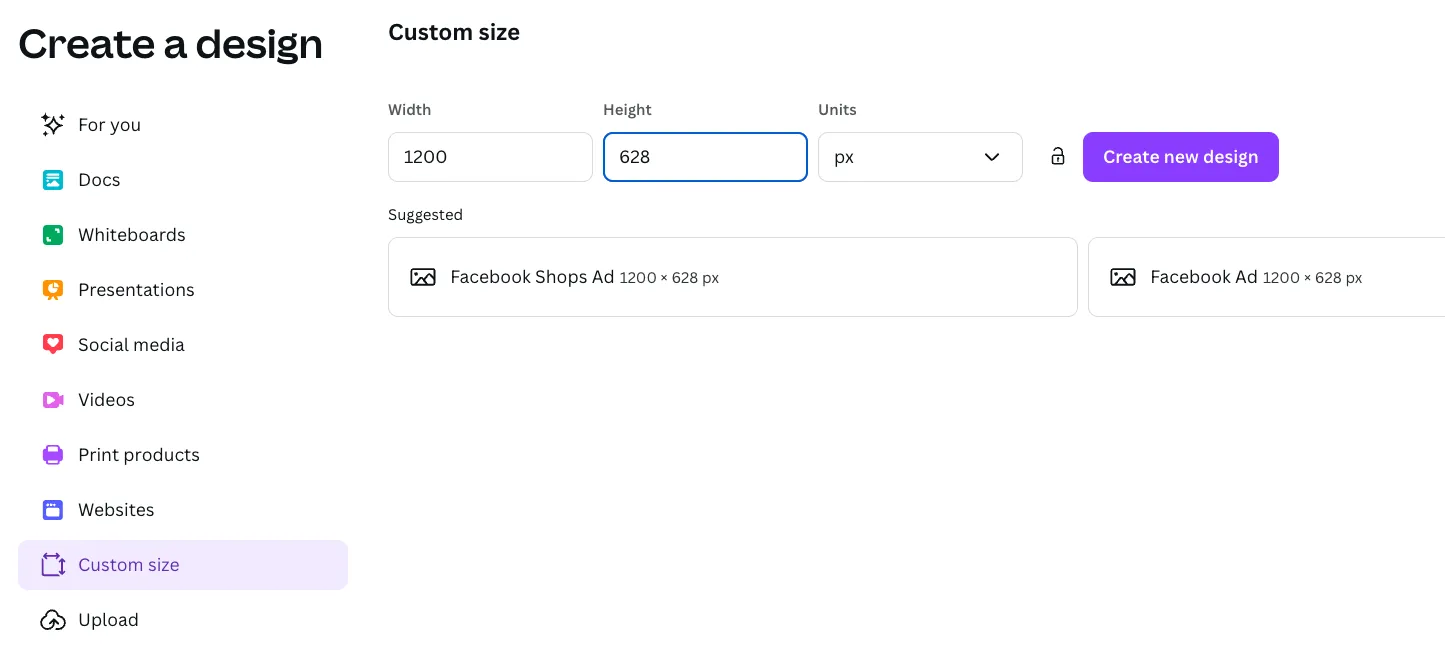Viewport: 1445px width, 657px height.
Task: Click the Create new design button
Action: tap(1180, 157)
